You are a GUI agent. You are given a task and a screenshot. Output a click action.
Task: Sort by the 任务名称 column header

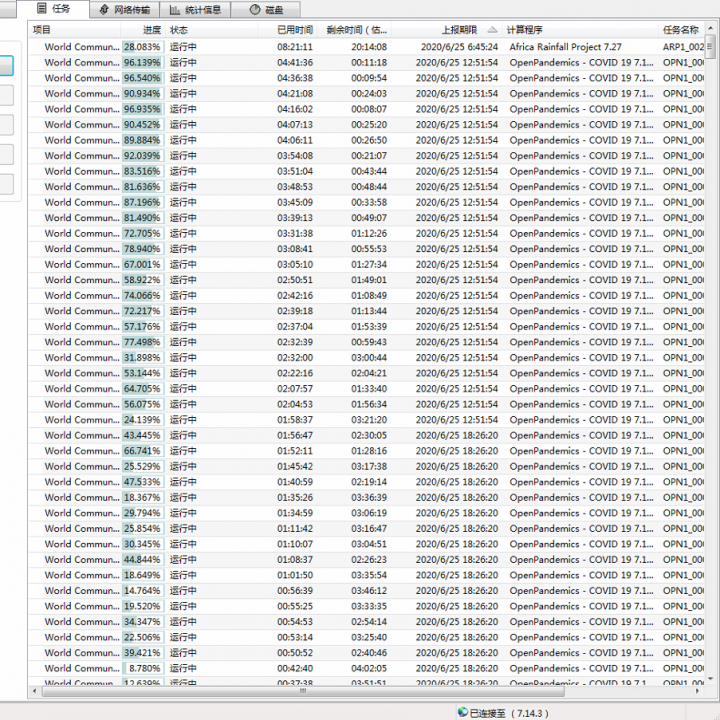click(x=681, y=30)
